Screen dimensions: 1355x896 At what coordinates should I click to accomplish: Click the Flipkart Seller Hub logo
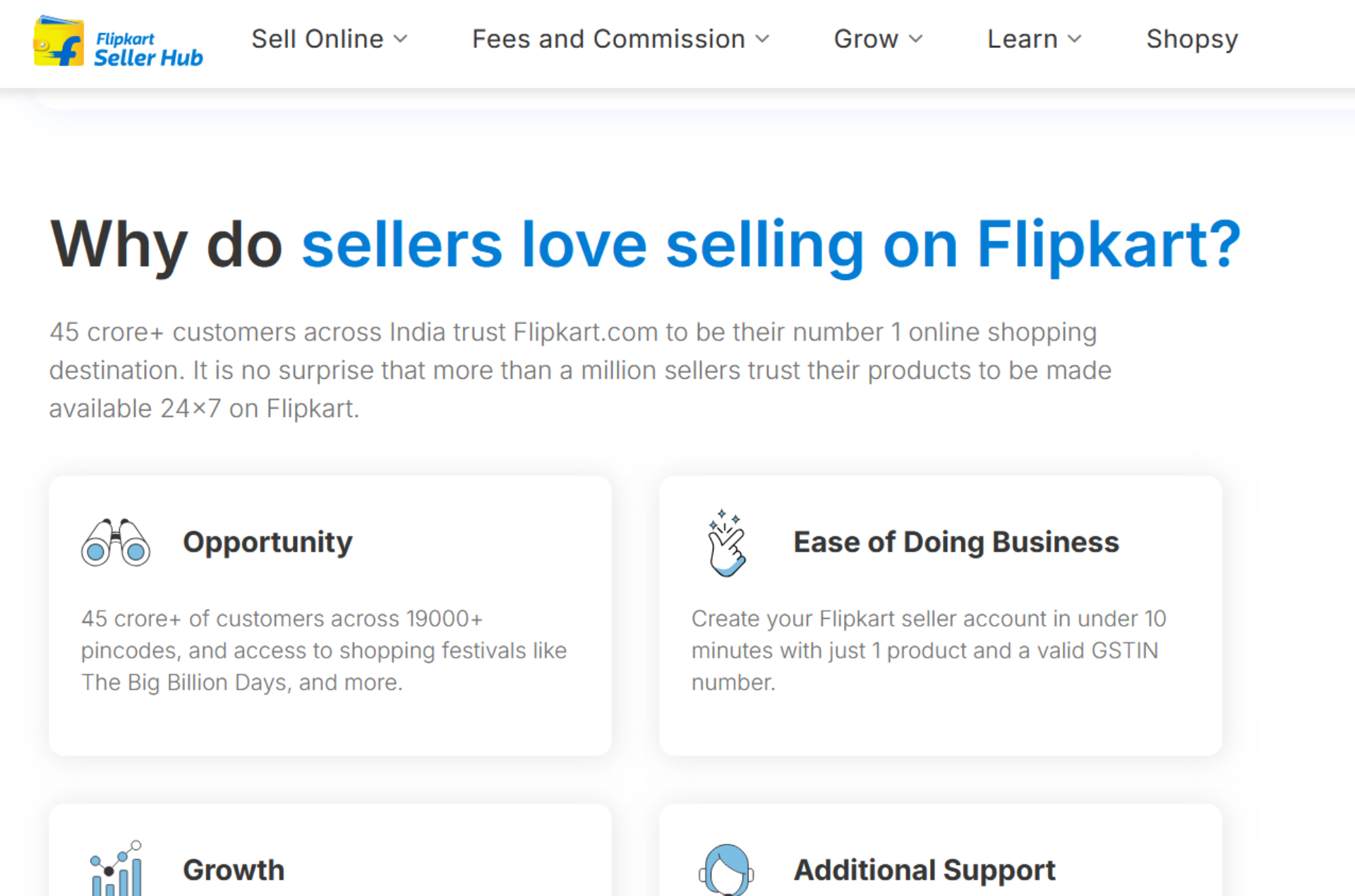click(x=118, y=41)
